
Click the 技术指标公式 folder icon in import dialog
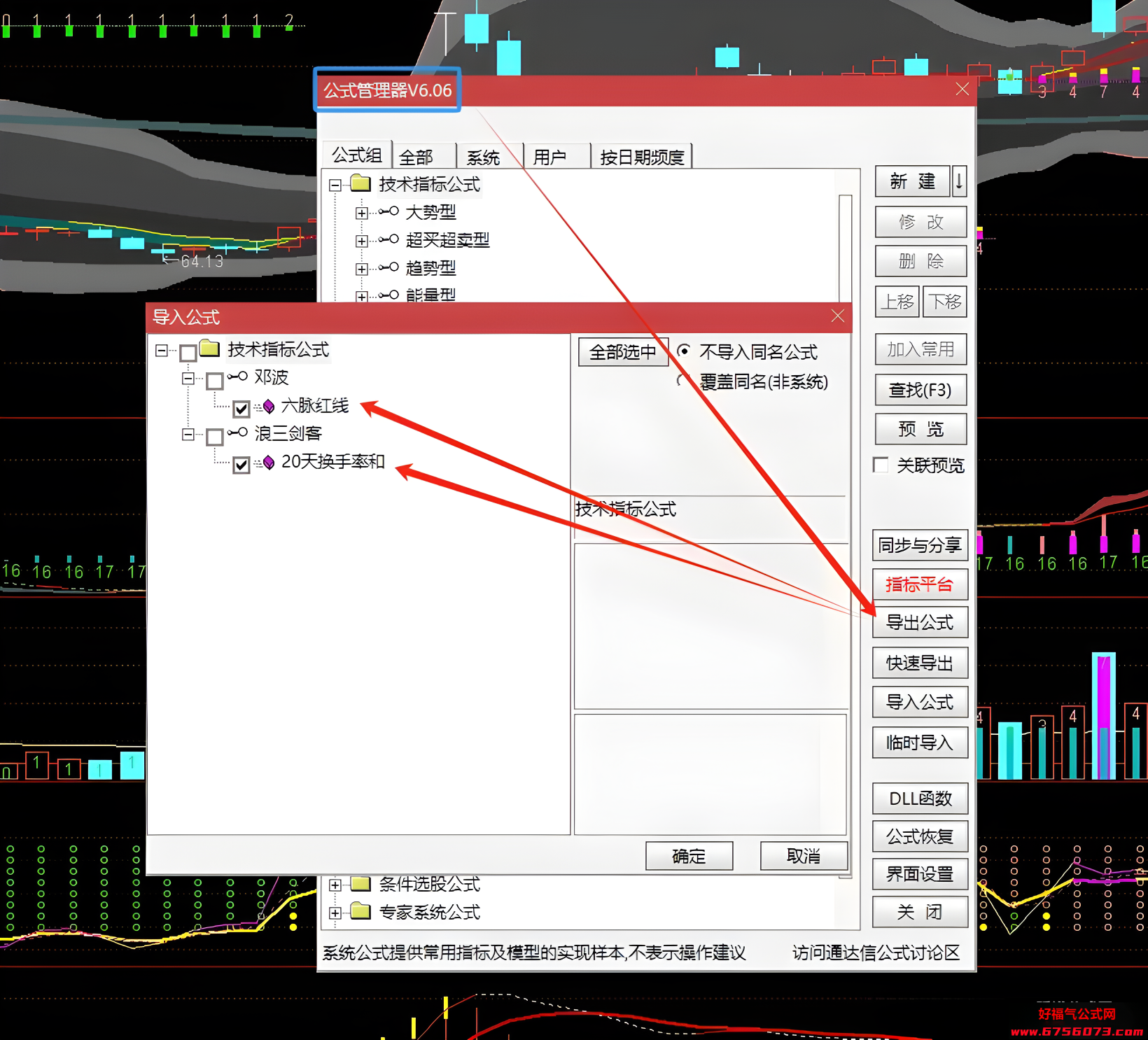tap(209, 348)
